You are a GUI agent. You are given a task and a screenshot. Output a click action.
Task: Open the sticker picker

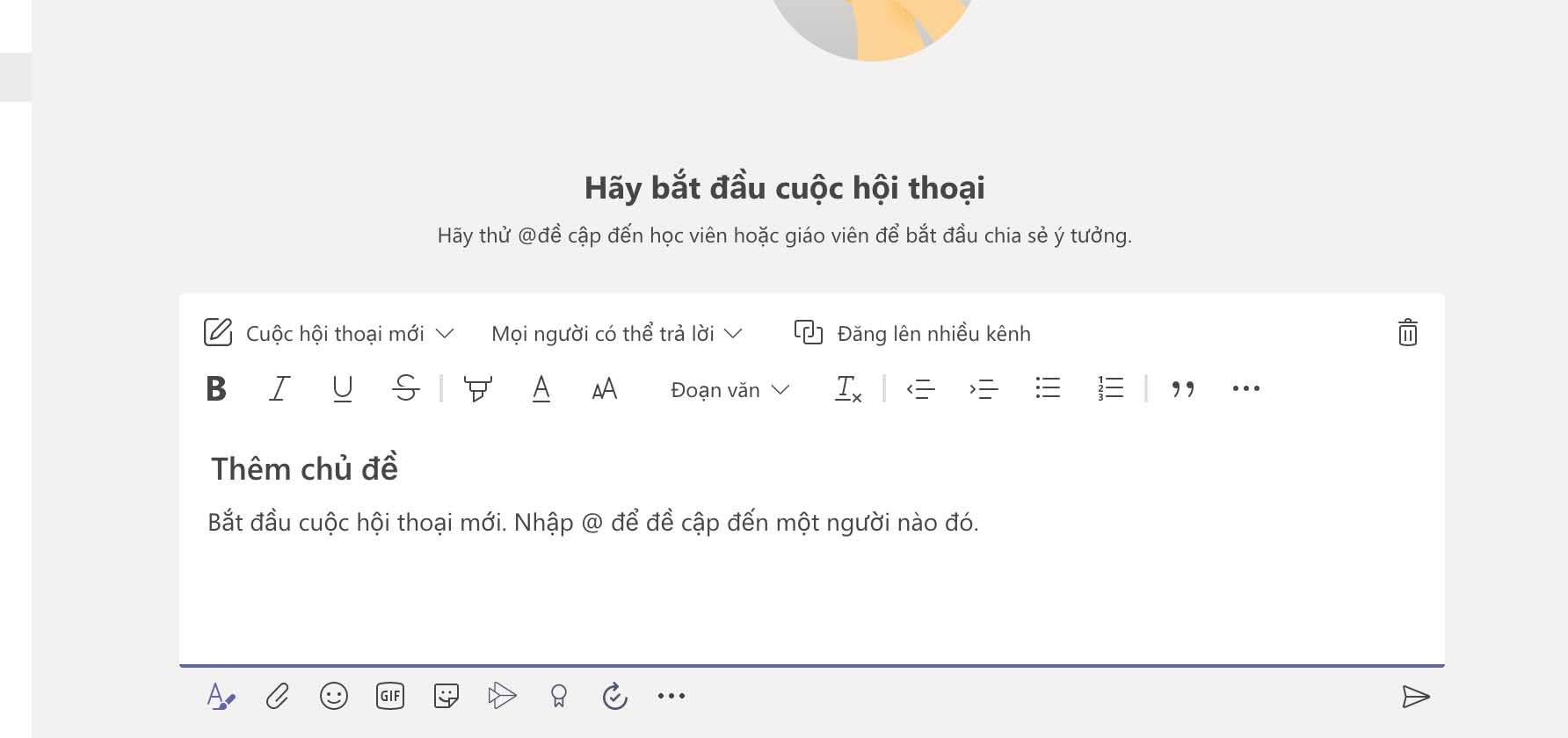coord(446,697)
